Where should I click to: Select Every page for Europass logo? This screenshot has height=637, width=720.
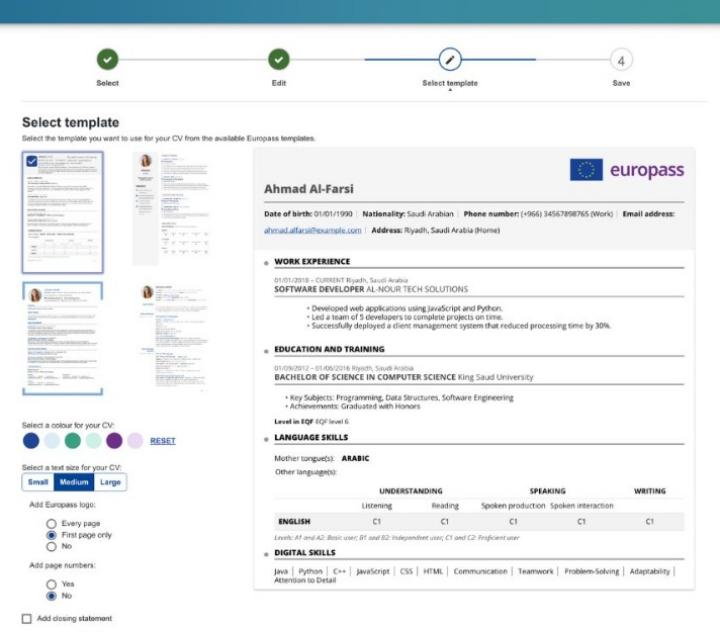coord(51,524)
